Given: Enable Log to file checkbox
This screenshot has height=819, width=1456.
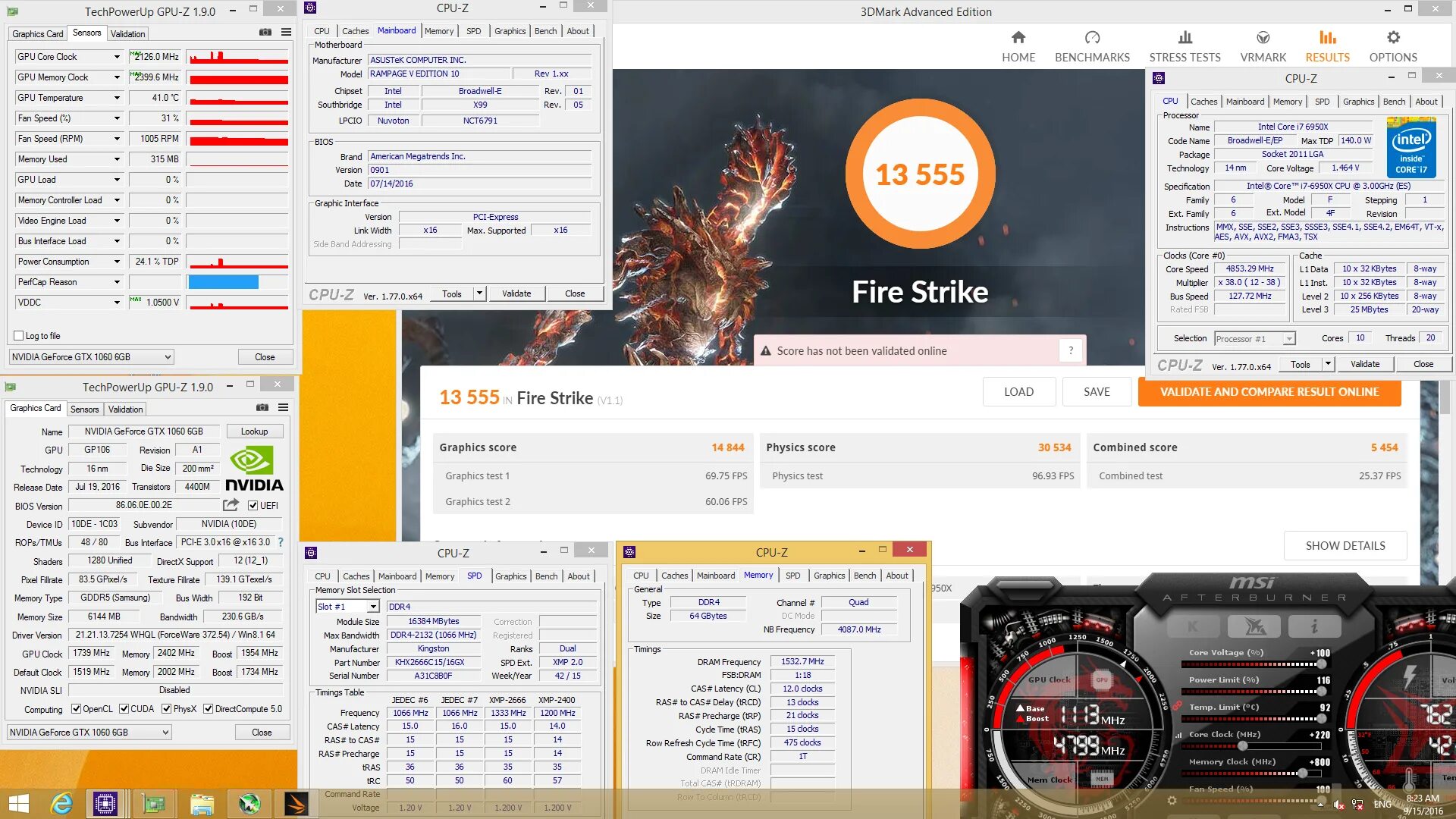Looking at the screenshot, I should coord(19,336).
